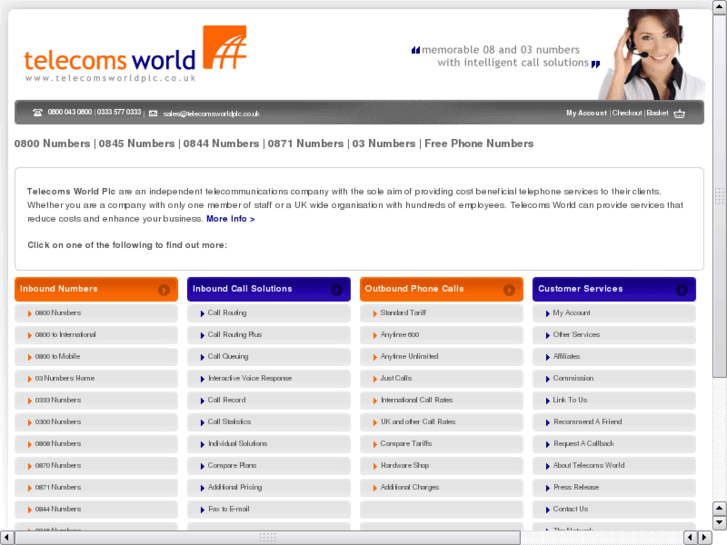Screen dimensions: 727x545
Task: Open My Account in the top bar
Action: click(586, 113)
